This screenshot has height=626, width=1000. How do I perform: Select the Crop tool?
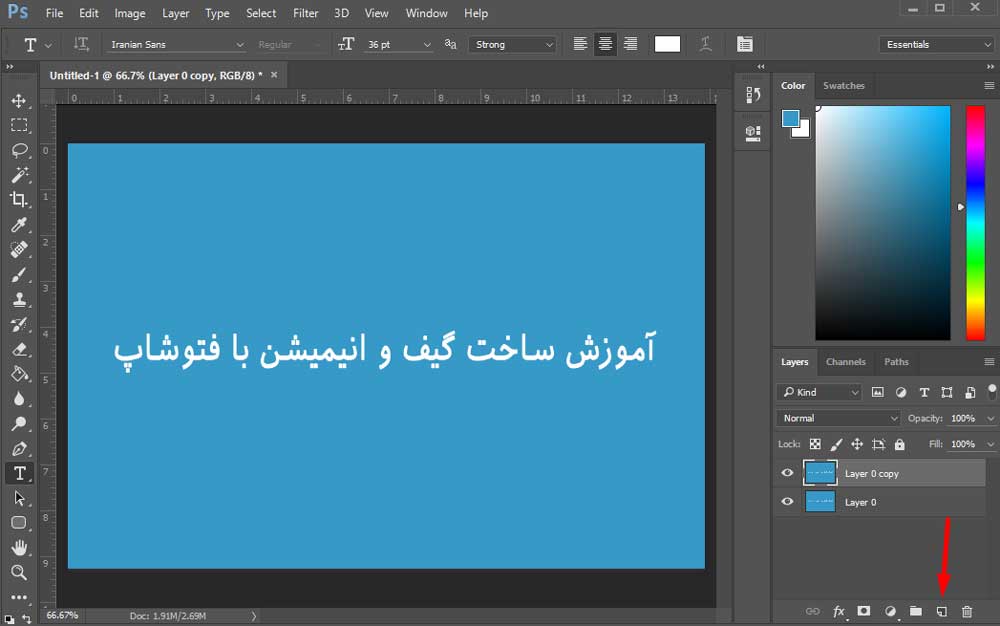coord(19,200)
